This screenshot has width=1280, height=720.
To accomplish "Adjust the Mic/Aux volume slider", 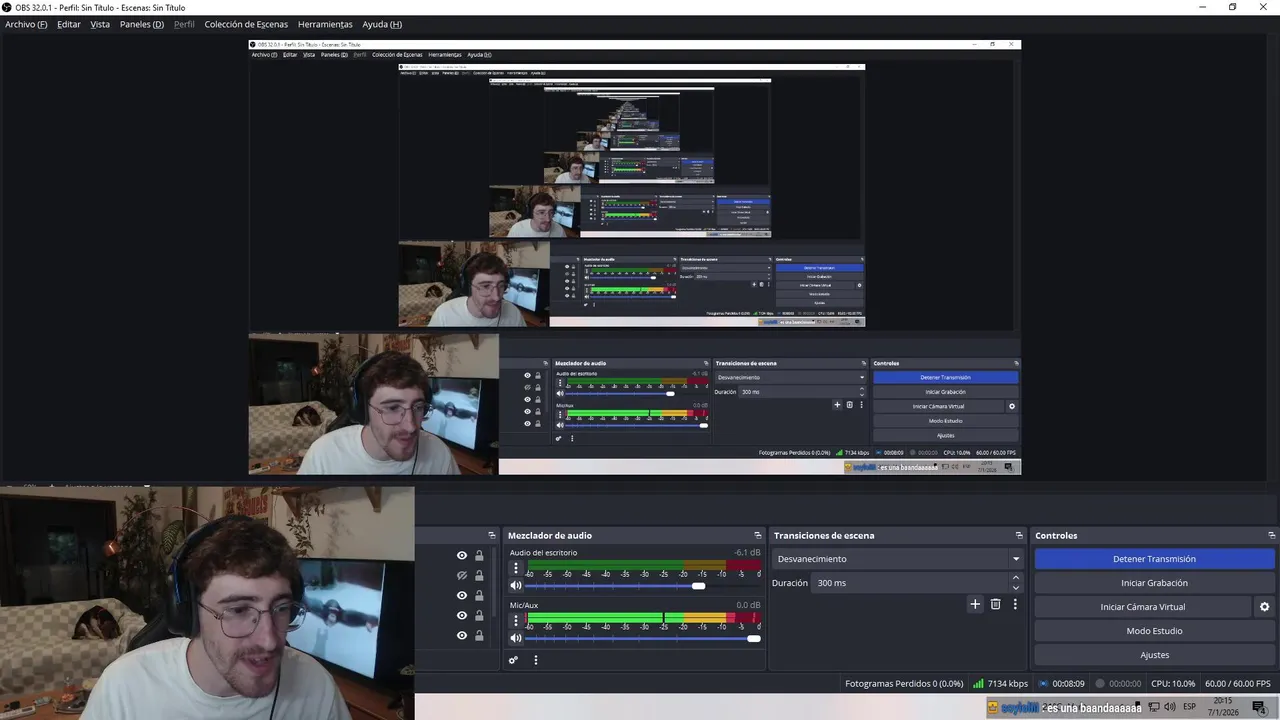I will coord(753,638).
